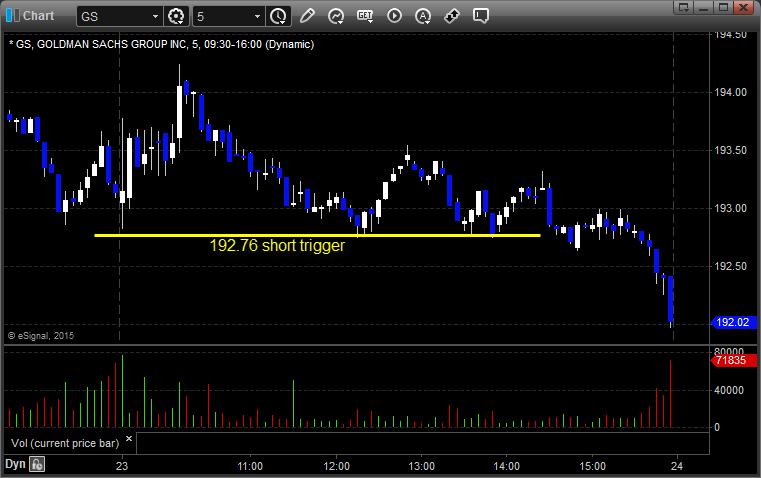
Task: Click the GET toolbar icon
Action: 365,16
